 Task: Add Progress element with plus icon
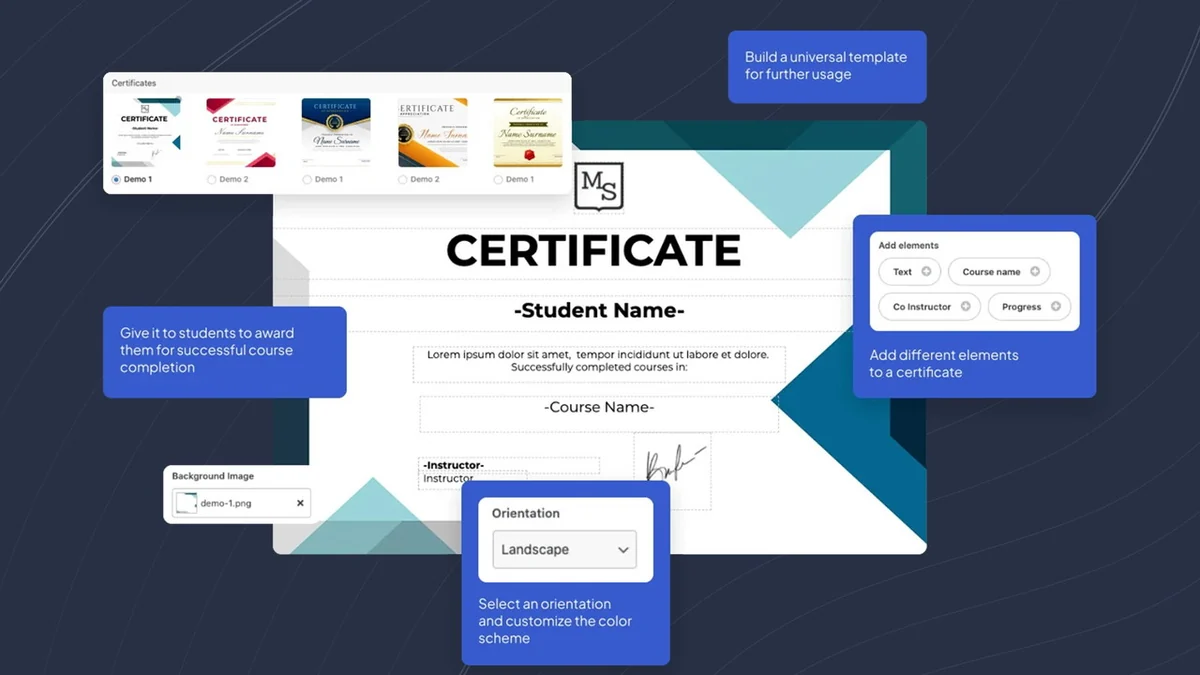click(x=1055, y=306)
